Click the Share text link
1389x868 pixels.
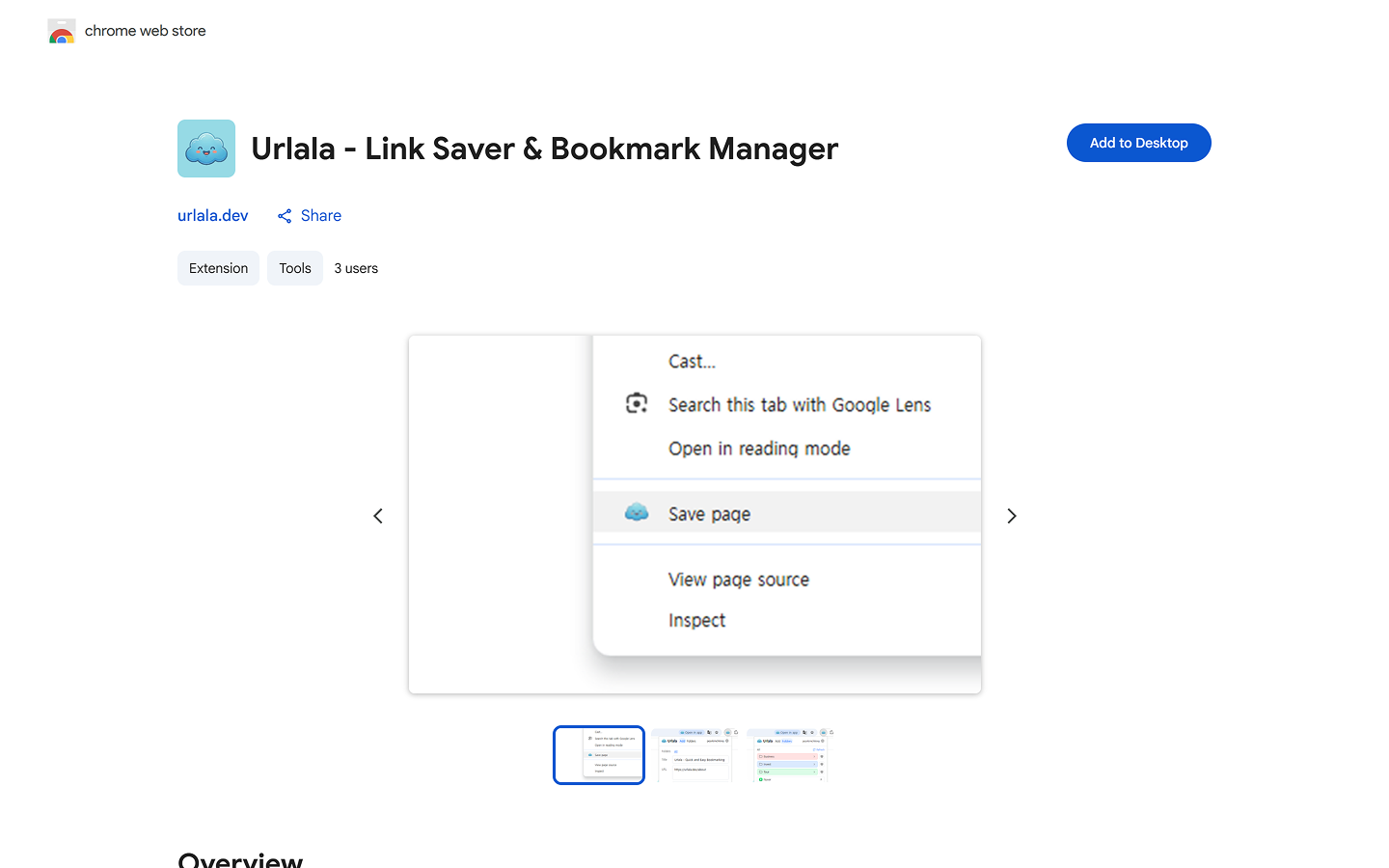tap(321, 215)
